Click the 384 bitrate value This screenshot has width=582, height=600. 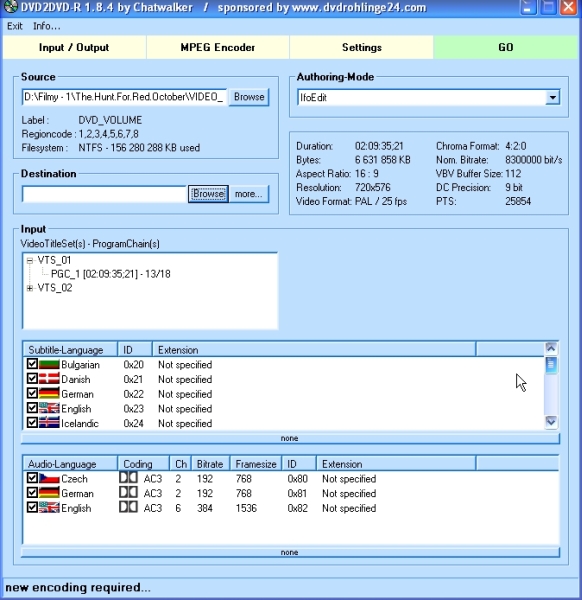click(205, 508)
